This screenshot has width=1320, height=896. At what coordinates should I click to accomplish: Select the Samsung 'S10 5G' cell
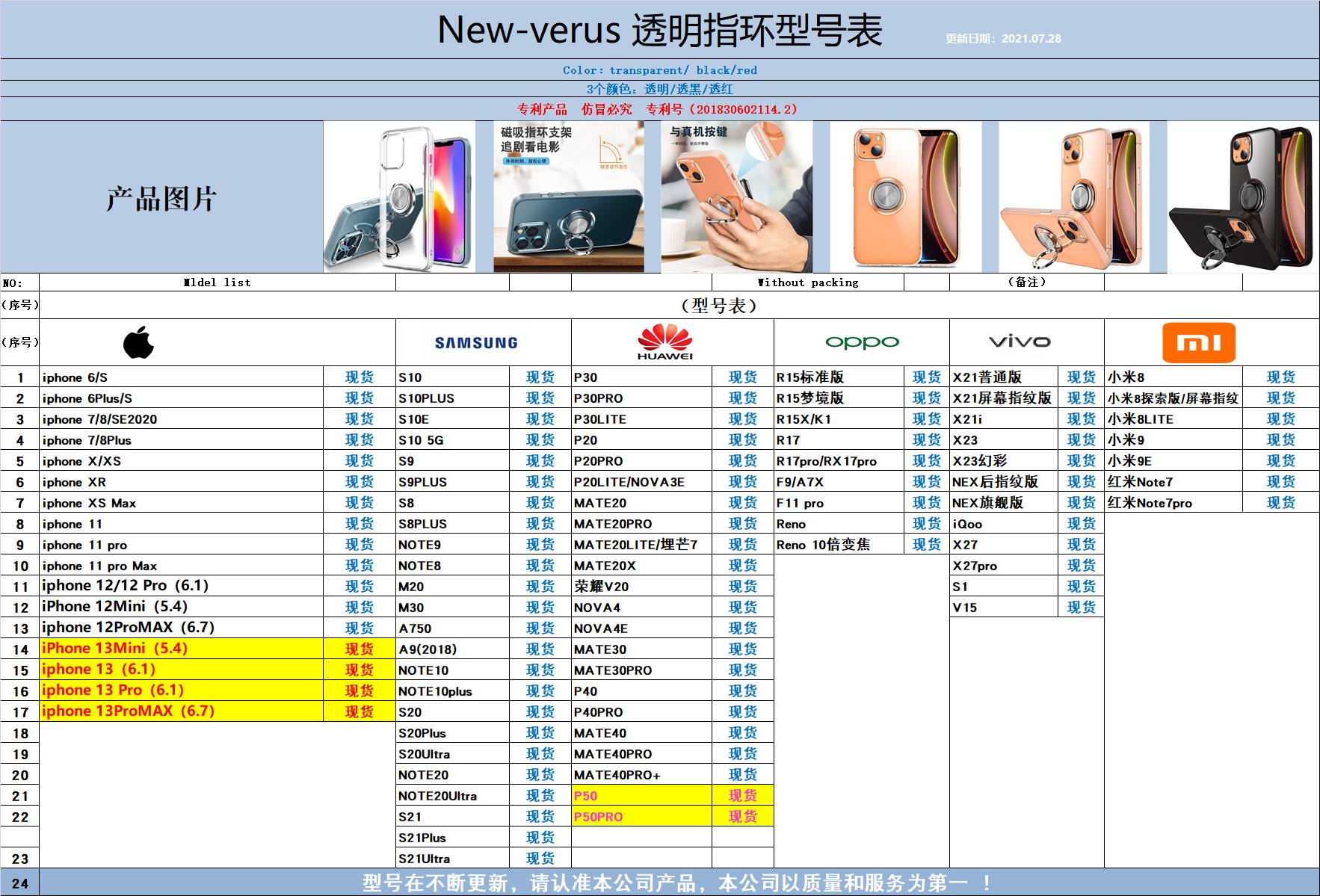[x=452, y=439]
